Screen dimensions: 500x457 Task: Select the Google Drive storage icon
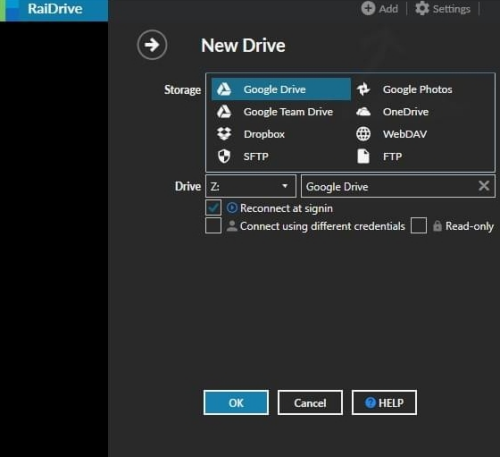[x=224, y=89]
